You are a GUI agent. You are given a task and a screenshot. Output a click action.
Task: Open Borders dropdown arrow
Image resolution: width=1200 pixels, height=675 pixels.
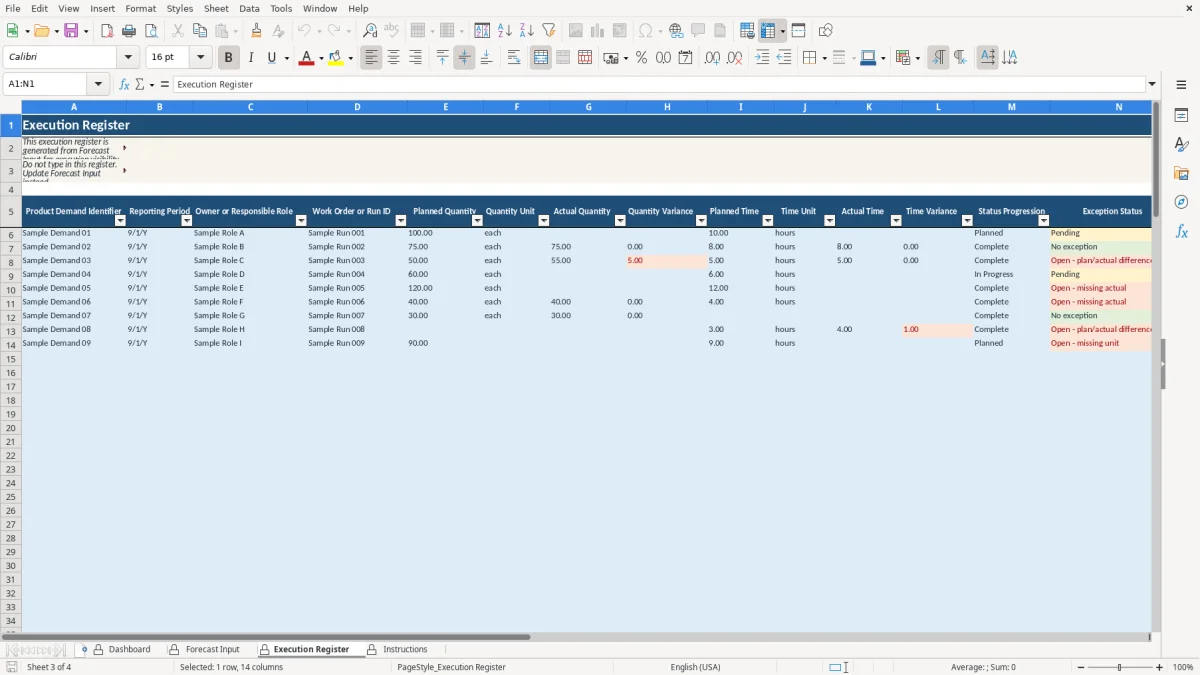pos(823,58)
